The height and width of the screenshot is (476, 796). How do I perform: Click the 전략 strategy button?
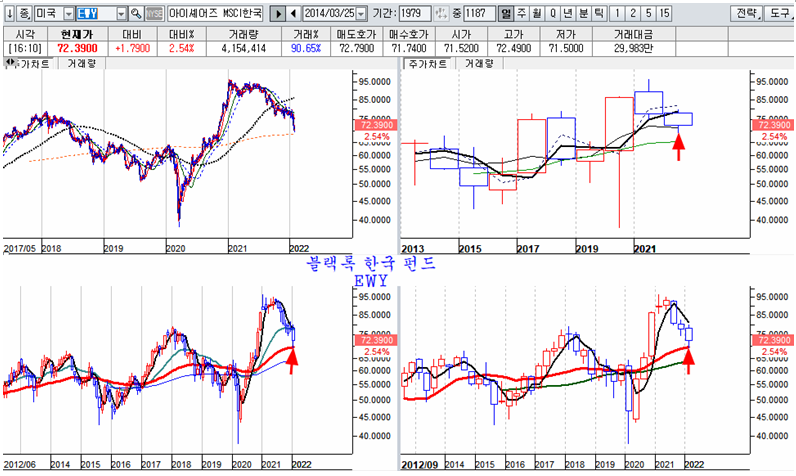coord(746,14)
